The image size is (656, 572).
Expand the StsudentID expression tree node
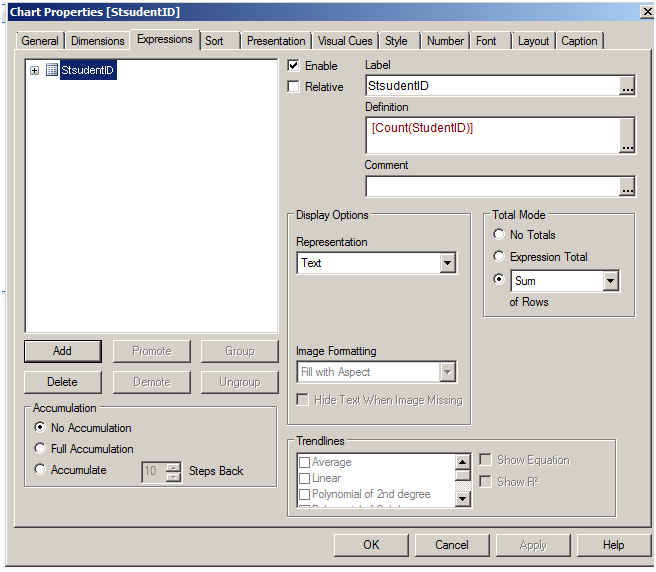pyautogui.click(x=35, y=71)
